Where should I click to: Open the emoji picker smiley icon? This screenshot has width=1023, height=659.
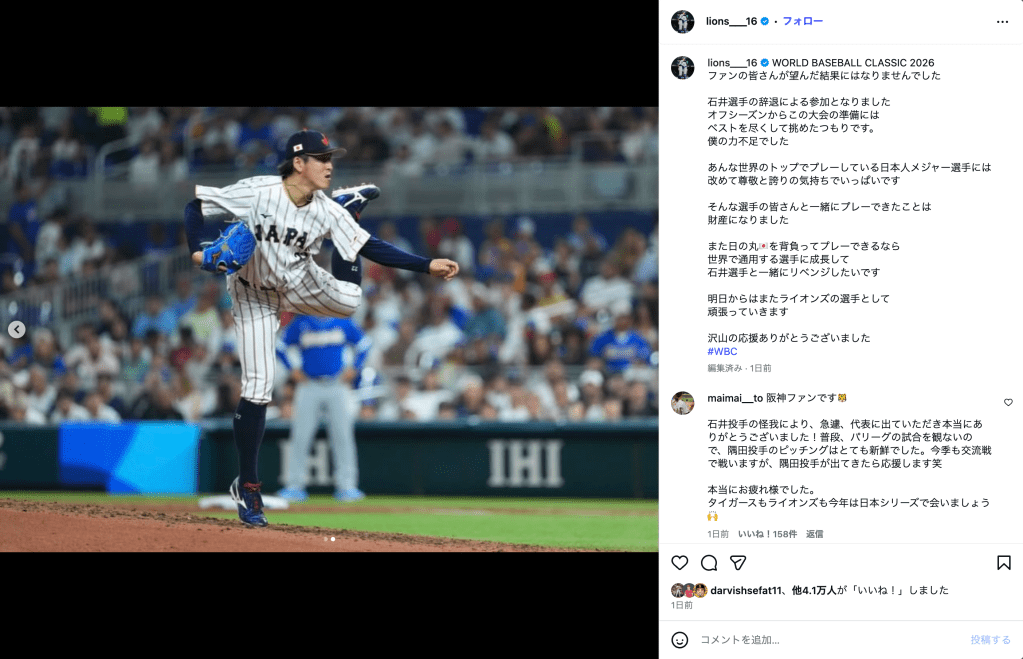[x=680, y=640]
